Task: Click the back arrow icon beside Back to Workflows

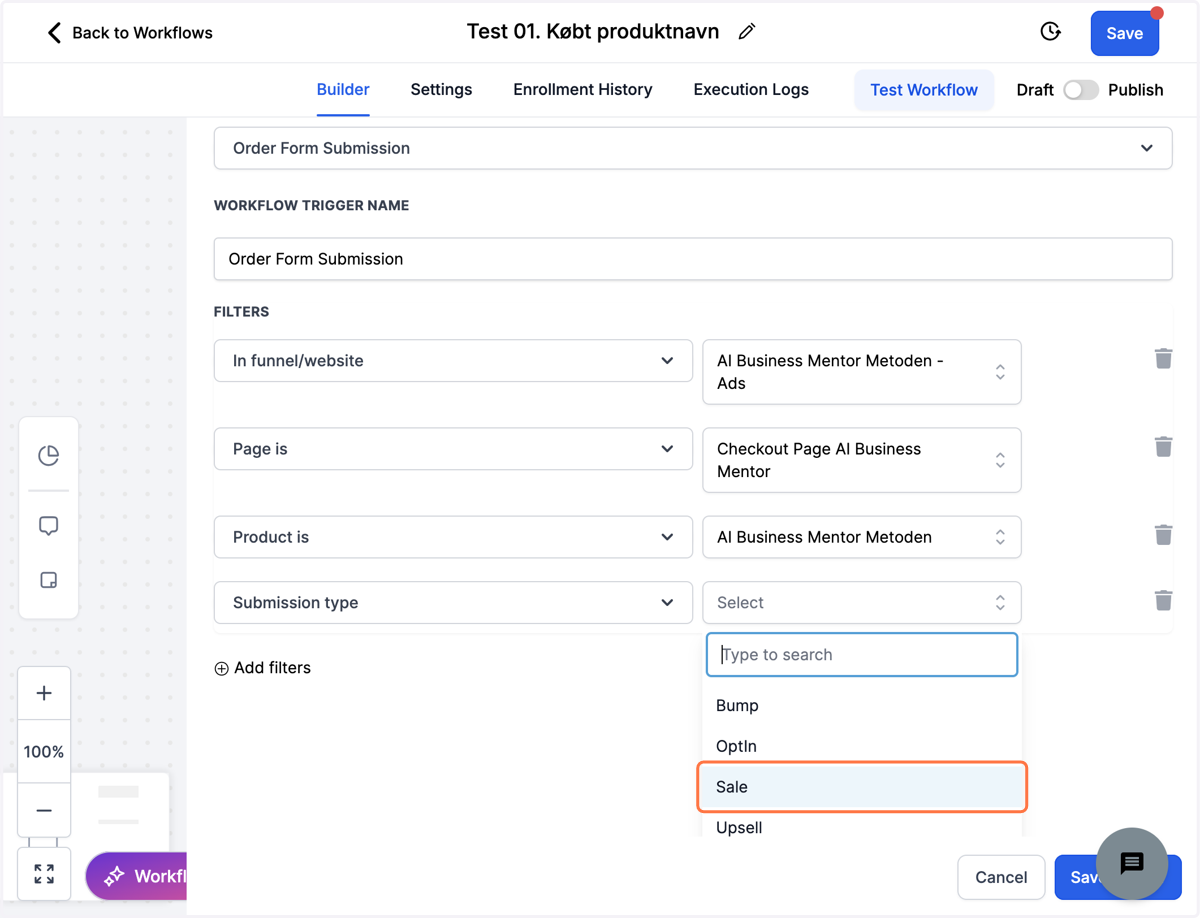Action: tap(54, 33)
